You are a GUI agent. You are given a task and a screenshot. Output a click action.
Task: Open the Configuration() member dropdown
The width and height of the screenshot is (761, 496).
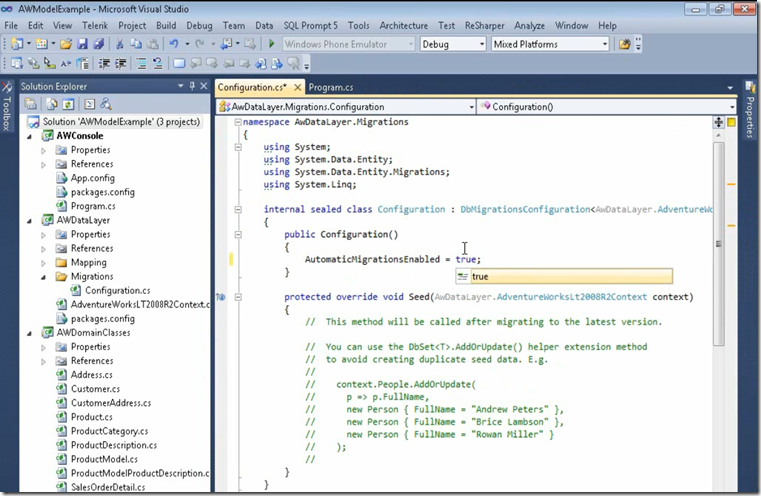pos(732,107)
